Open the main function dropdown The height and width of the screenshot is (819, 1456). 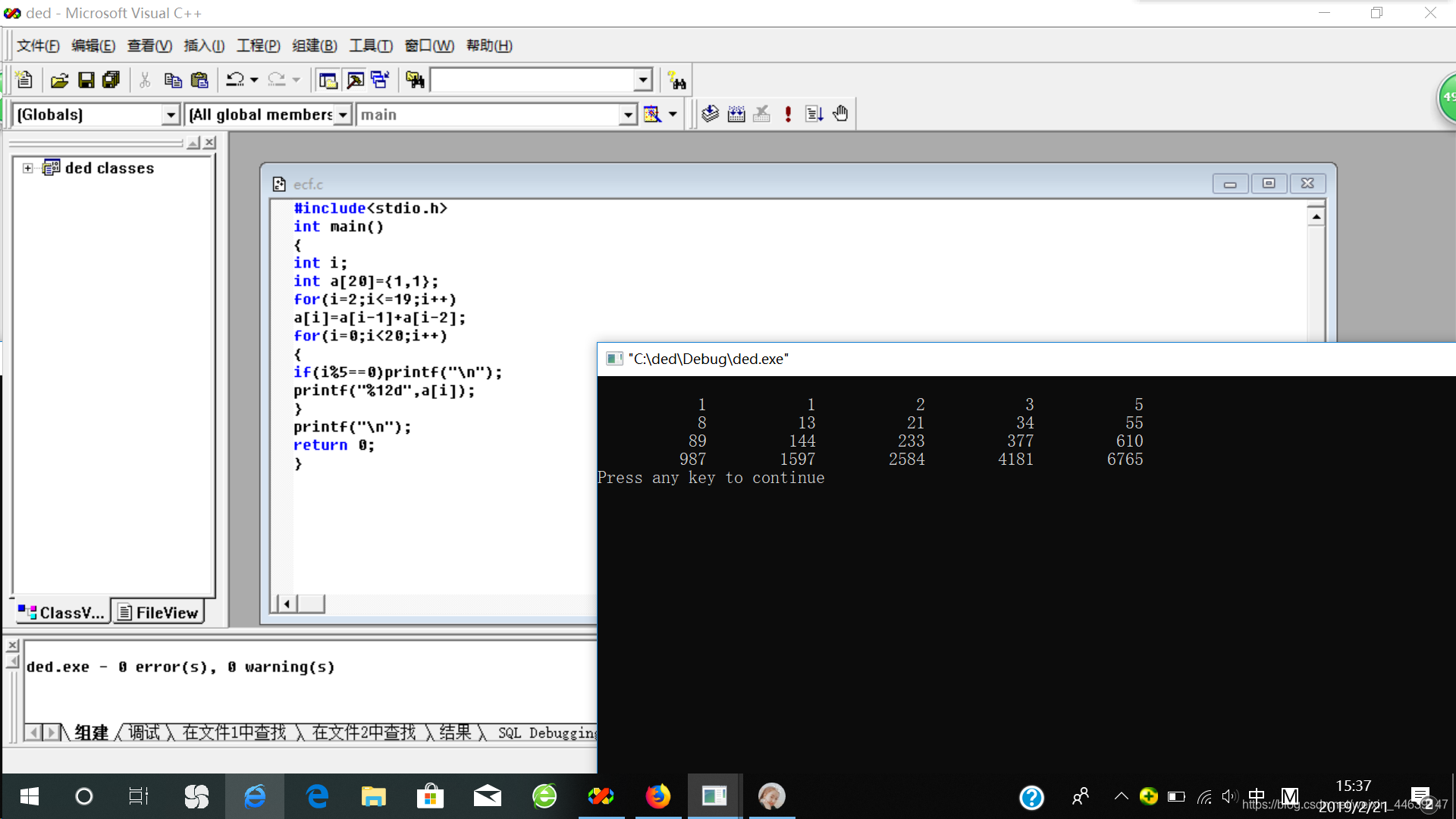pyautogui.click(x=627, y=115)
